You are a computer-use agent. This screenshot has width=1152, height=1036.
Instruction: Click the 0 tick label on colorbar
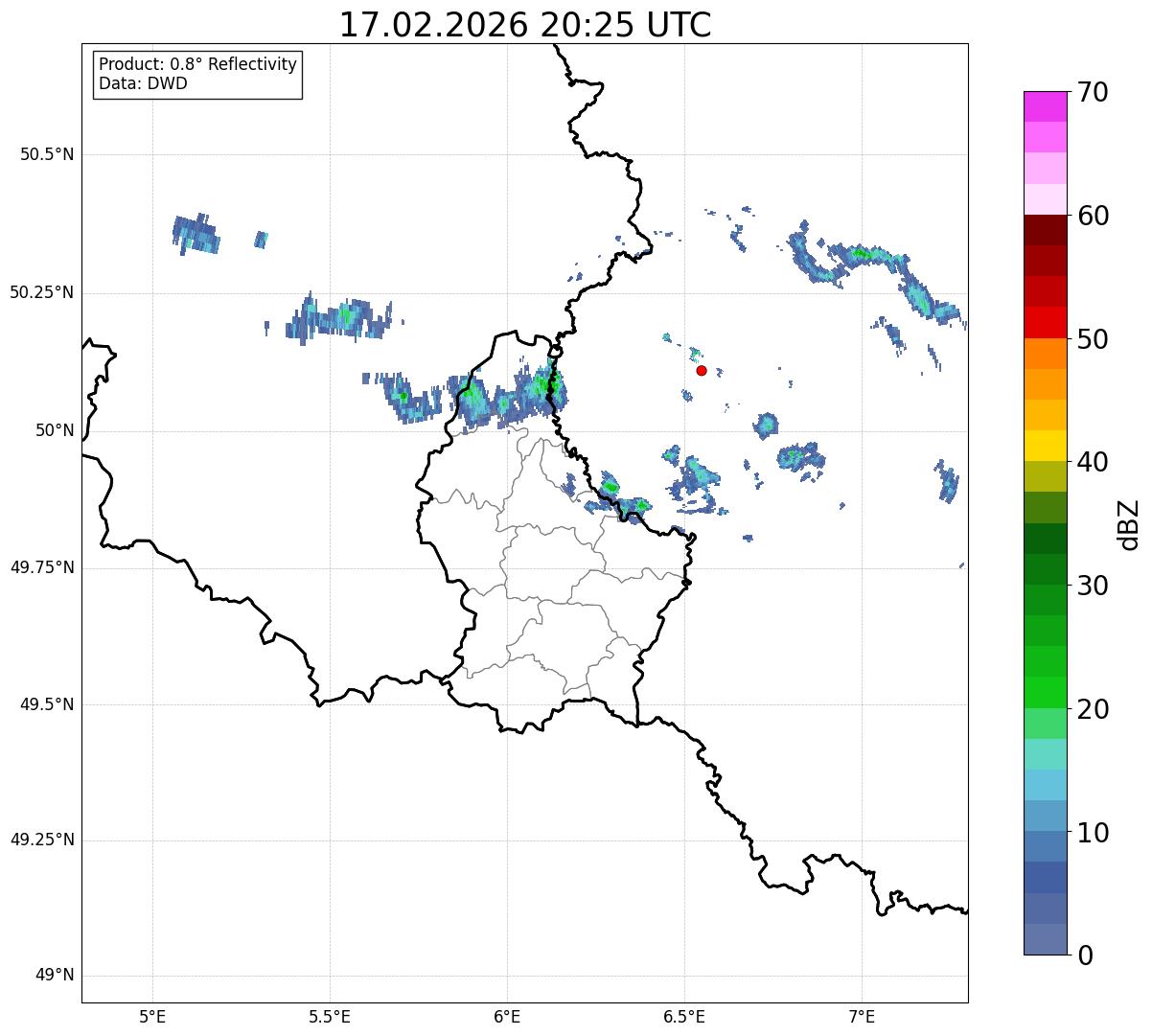(1085, 955)
